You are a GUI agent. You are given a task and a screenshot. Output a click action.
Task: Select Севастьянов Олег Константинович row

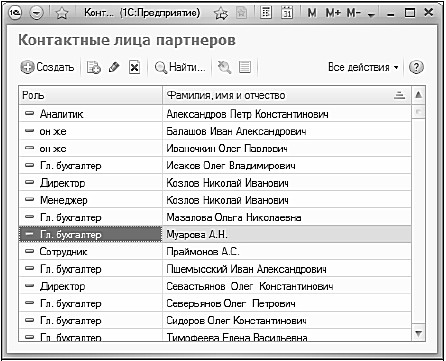215,286
